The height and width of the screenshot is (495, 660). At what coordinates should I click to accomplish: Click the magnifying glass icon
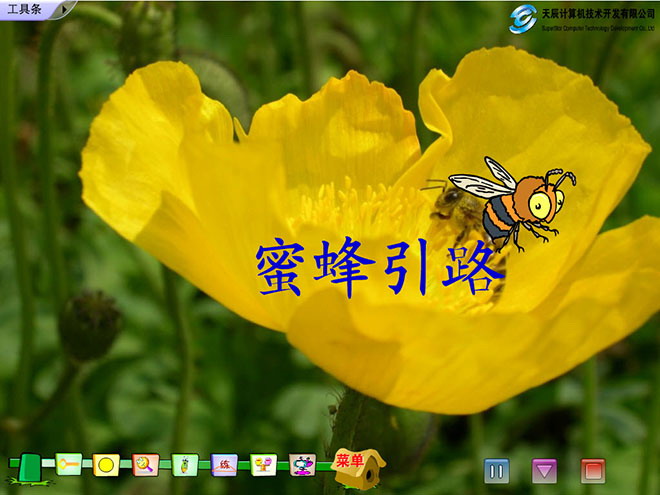point(145,465)
